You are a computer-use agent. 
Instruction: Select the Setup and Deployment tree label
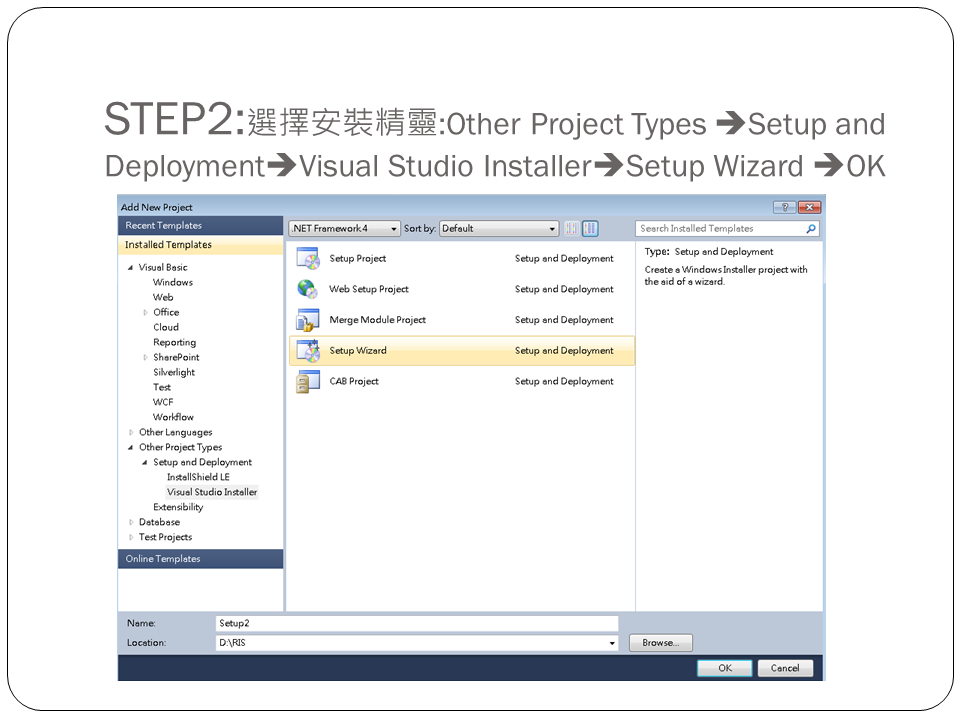coord(203,462)
